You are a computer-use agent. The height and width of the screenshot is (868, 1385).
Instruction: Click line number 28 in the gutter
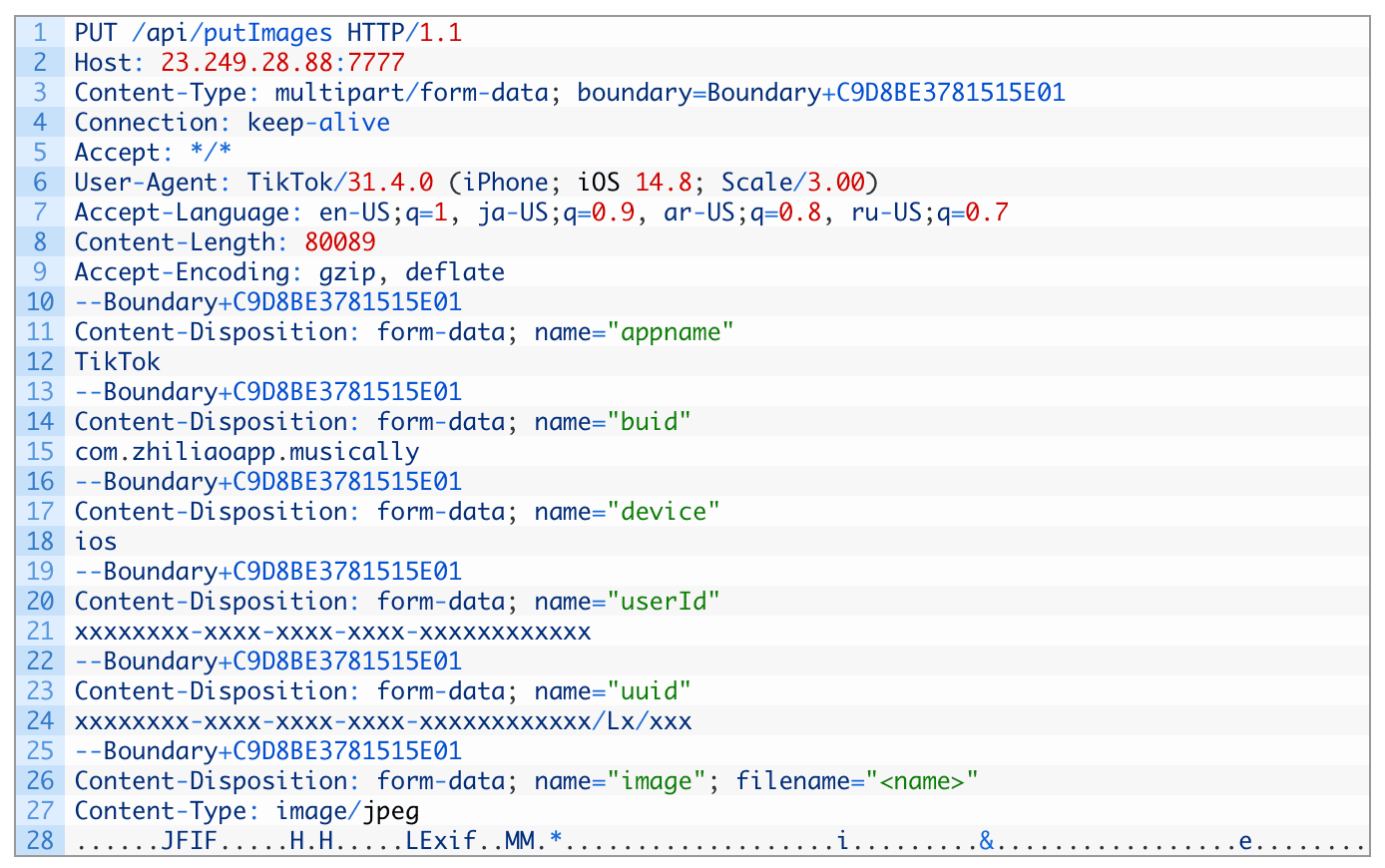coord(40,841)
